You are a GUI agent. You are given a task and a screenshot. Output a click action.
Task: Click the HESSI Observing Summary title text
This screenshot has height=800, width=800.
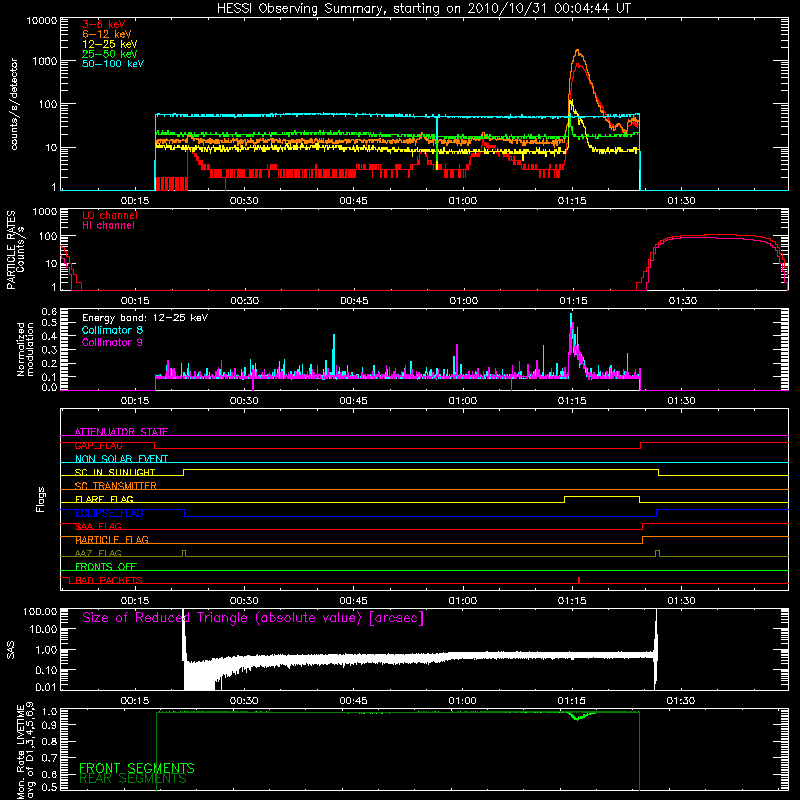click(x=424, y=8)
